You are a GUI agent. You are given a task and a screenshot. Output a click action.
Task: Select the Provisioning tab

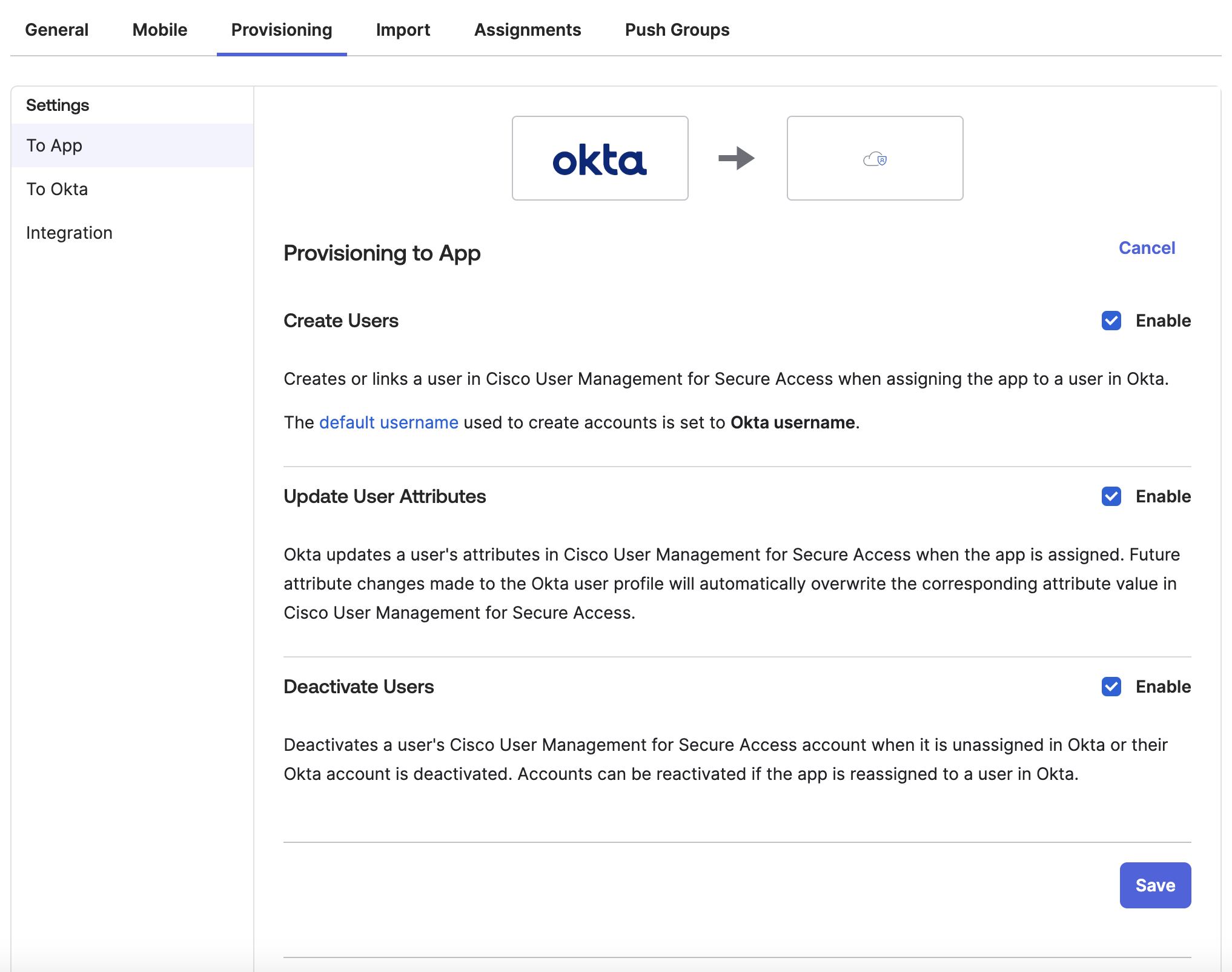282,30
